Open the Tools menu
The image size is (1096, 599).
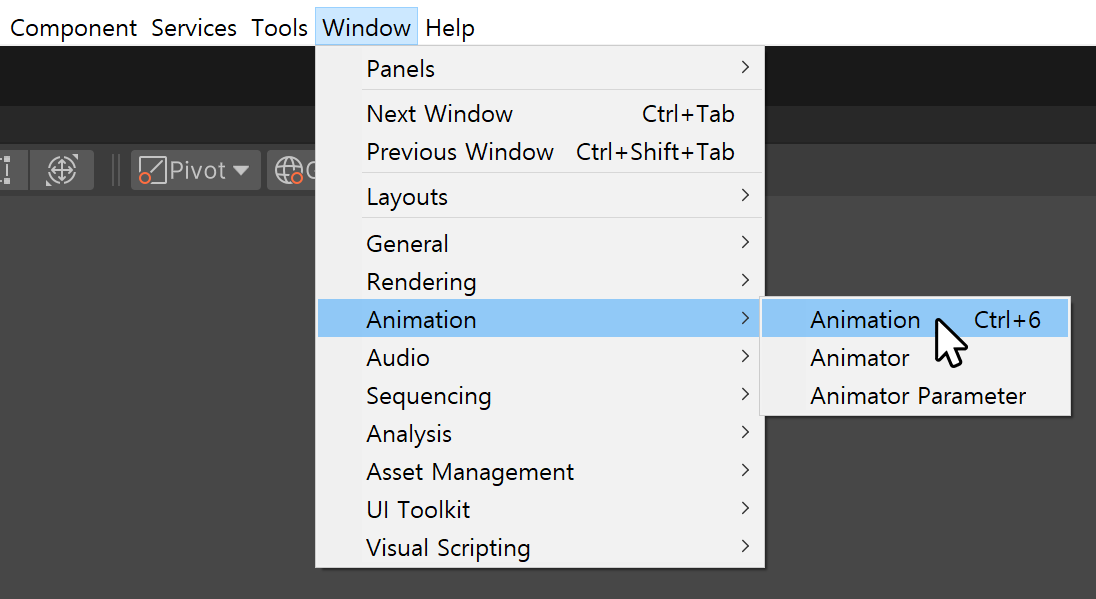279,28
